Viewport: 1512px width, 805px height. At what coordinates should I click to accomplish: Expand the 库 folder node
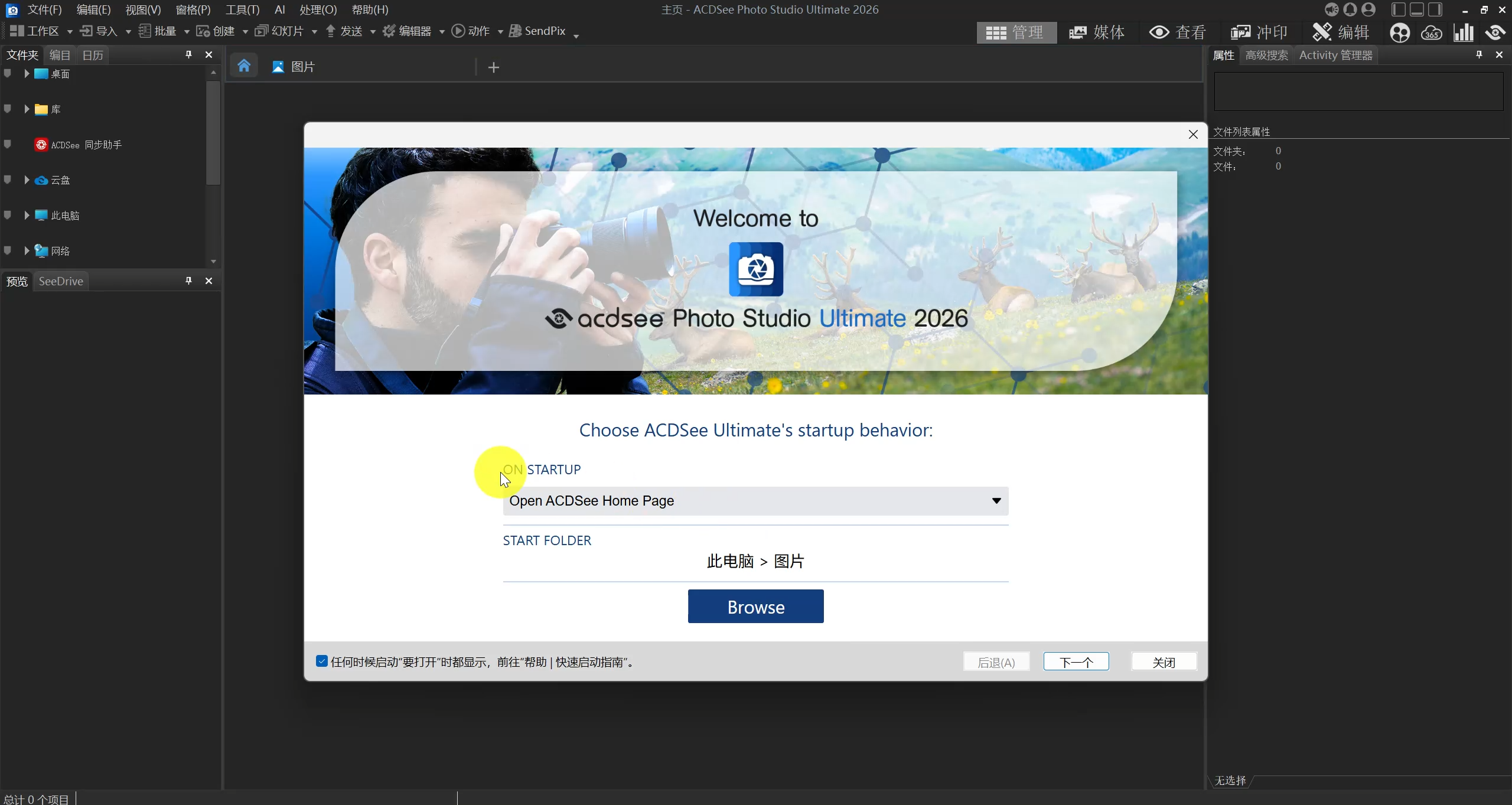tap(27, 109)
